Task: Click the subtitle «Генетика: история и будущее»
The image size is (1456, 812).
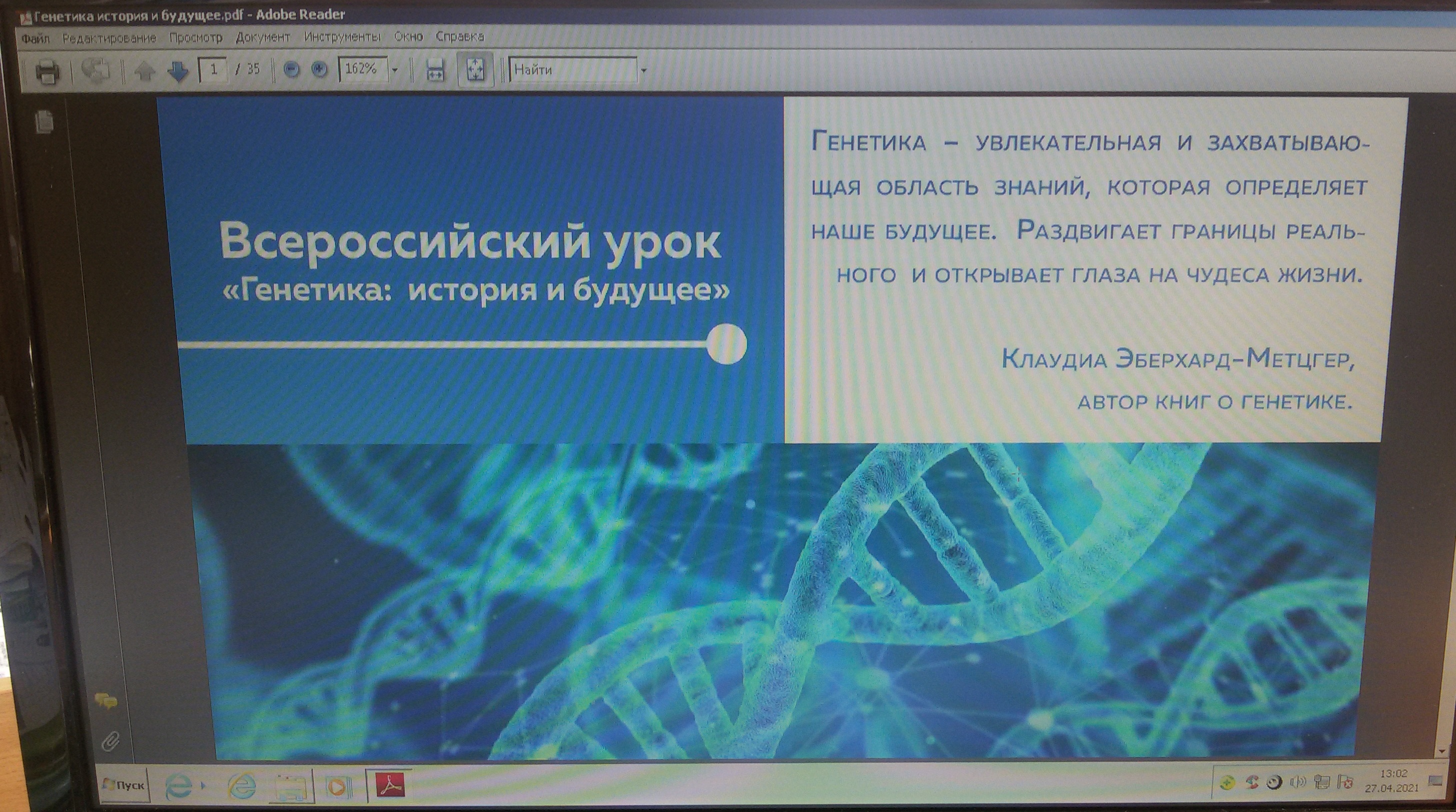Action: click(477, 290)
